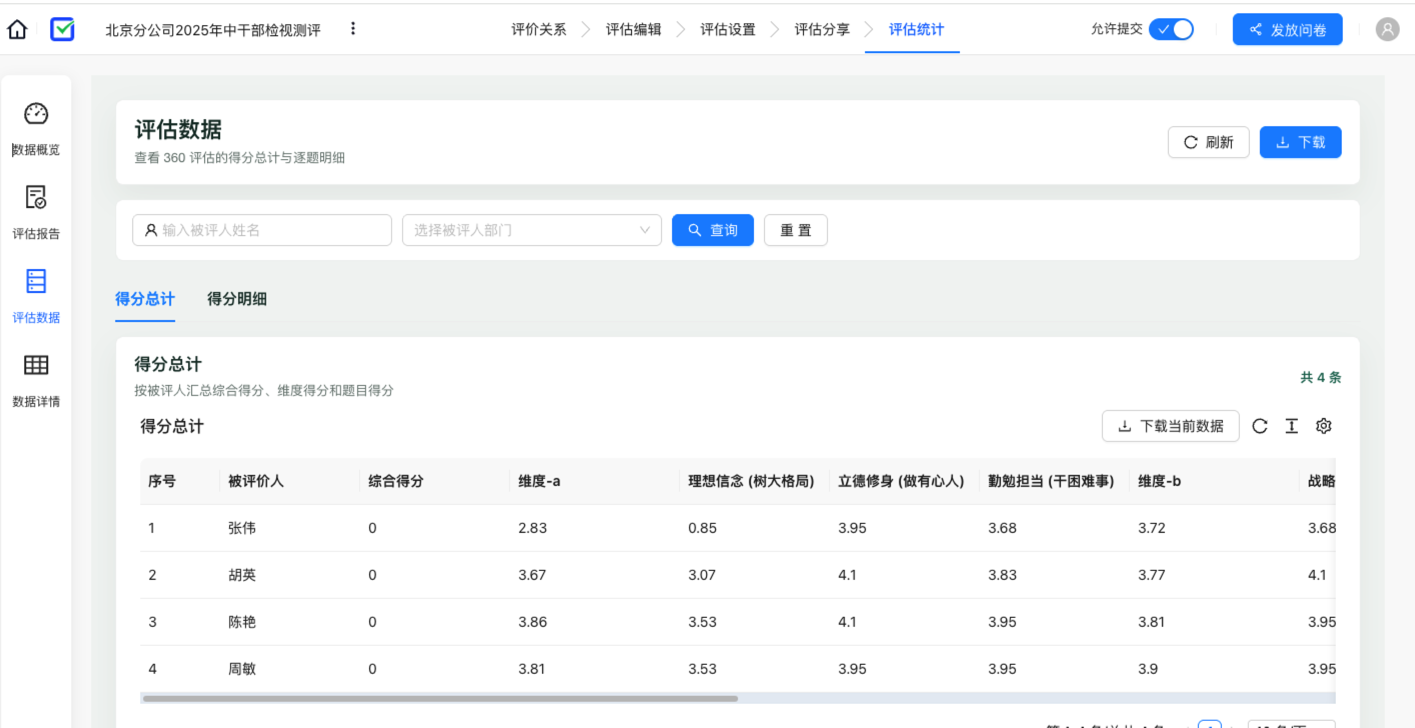This screenshot has width=1415, height=728.
Task: Click 胡英's 维度-a value 3.67
Action: pos(533,575)
